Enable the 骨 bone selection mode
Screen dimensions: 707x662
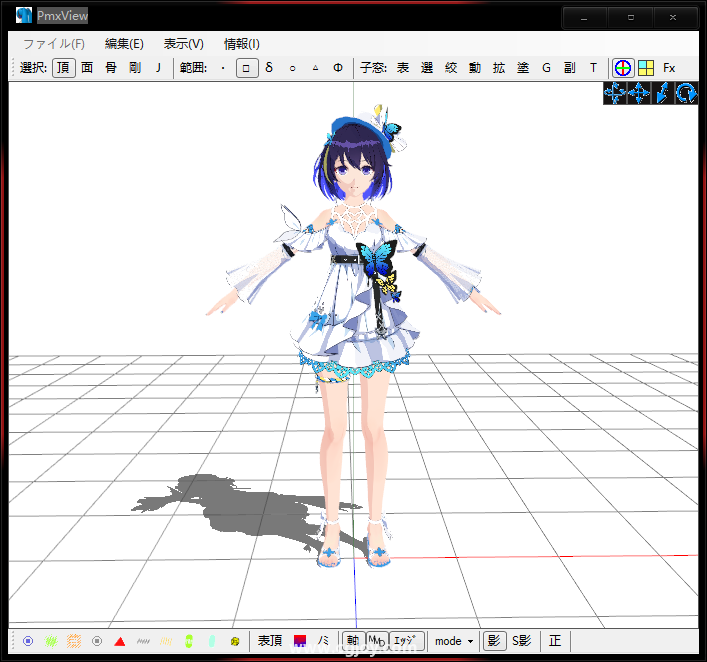[111, 68]
